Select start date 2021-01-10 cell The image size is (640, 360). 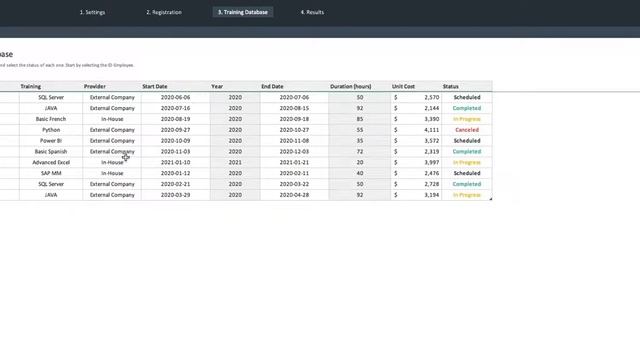[x=176, y=162]
